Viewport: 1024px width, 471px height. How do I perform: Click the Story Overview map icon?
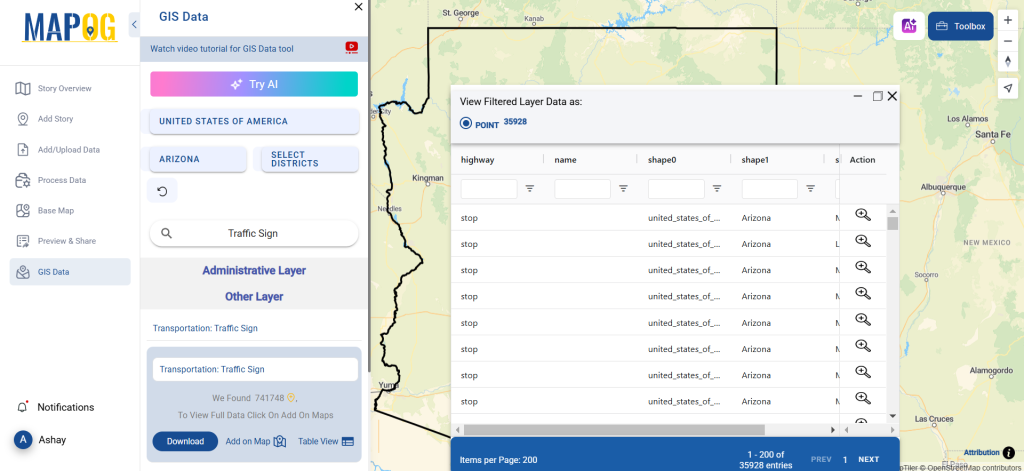pos(23,88)
